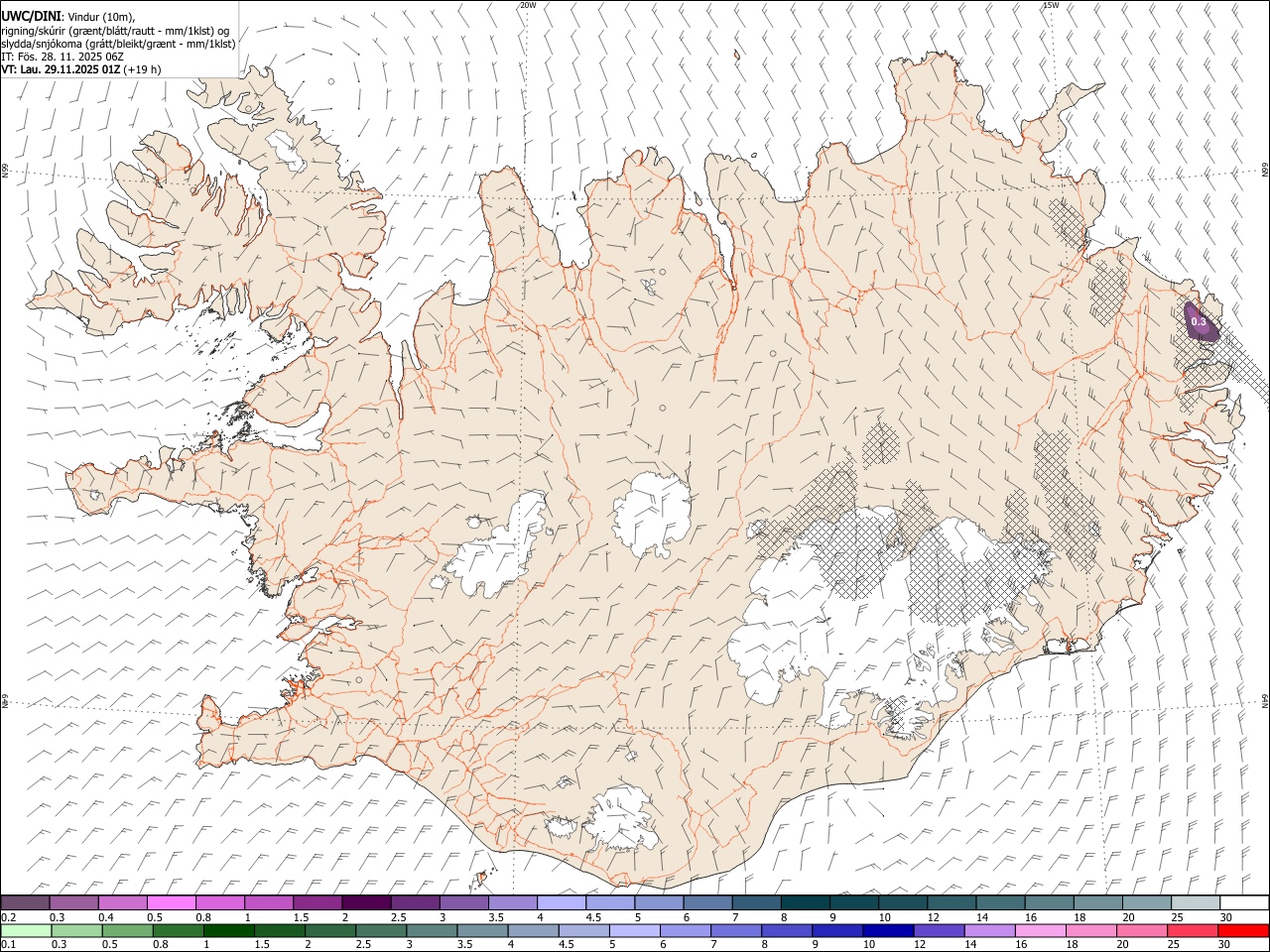Click the '30' value on upper legend scale

(1226, 917)
